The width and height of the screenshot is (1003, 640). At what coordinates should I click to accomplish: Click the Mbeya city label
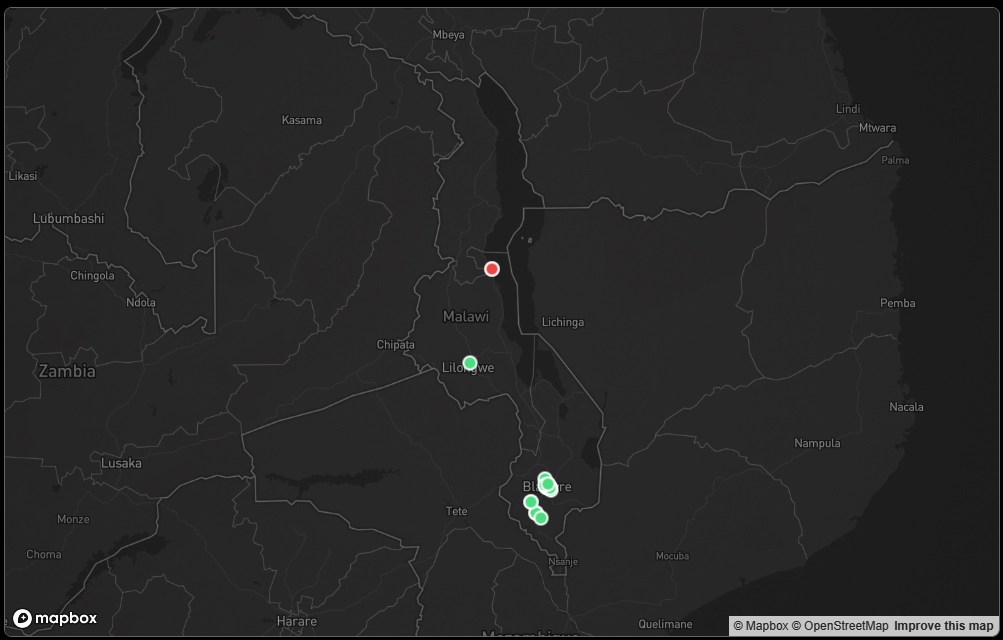tap(448, 33)
